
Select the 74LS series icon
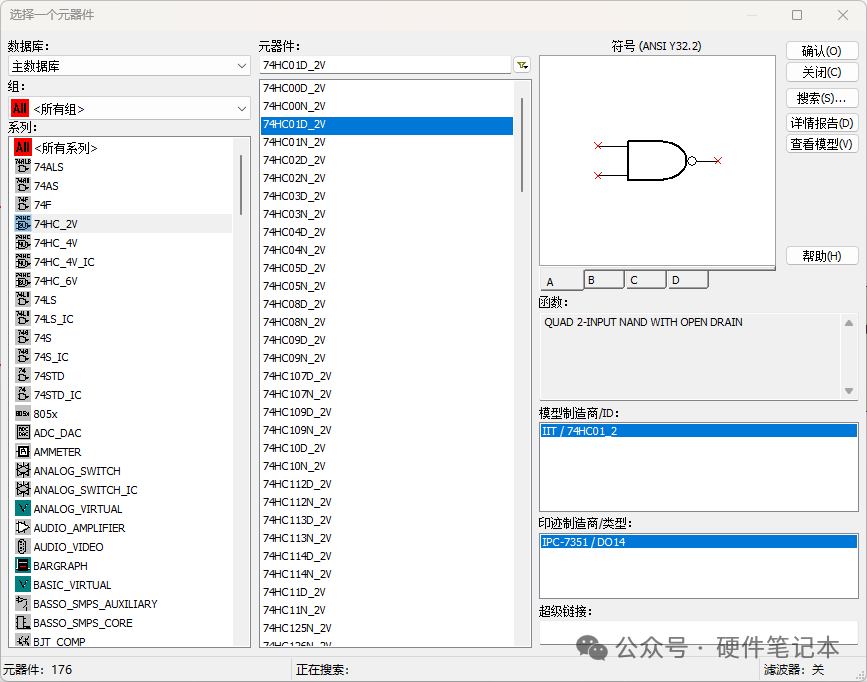(x=23, y=300)
